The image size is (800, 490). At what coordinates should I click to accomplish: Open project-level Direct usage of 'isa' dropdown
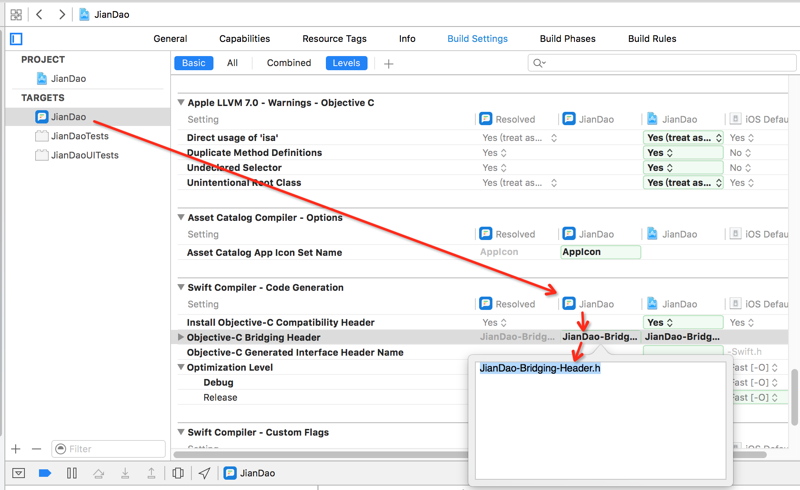coord(683,138)
